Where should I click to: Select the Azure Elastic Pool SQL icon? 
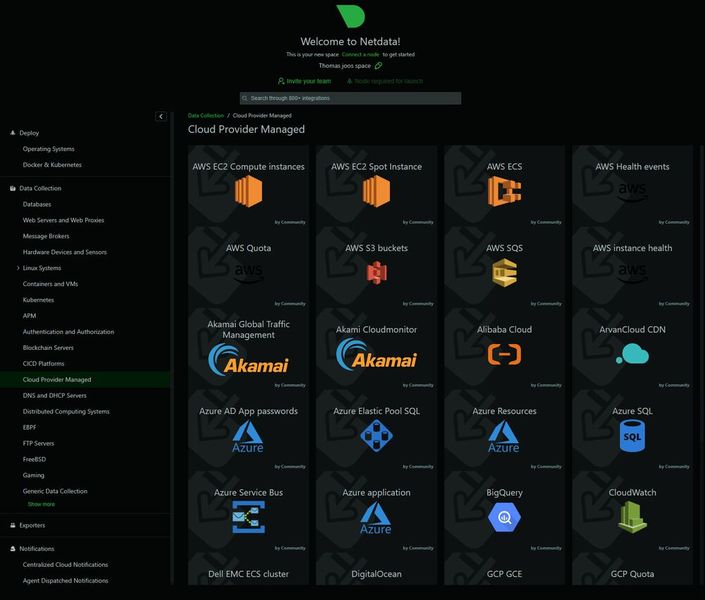(376, 435)
